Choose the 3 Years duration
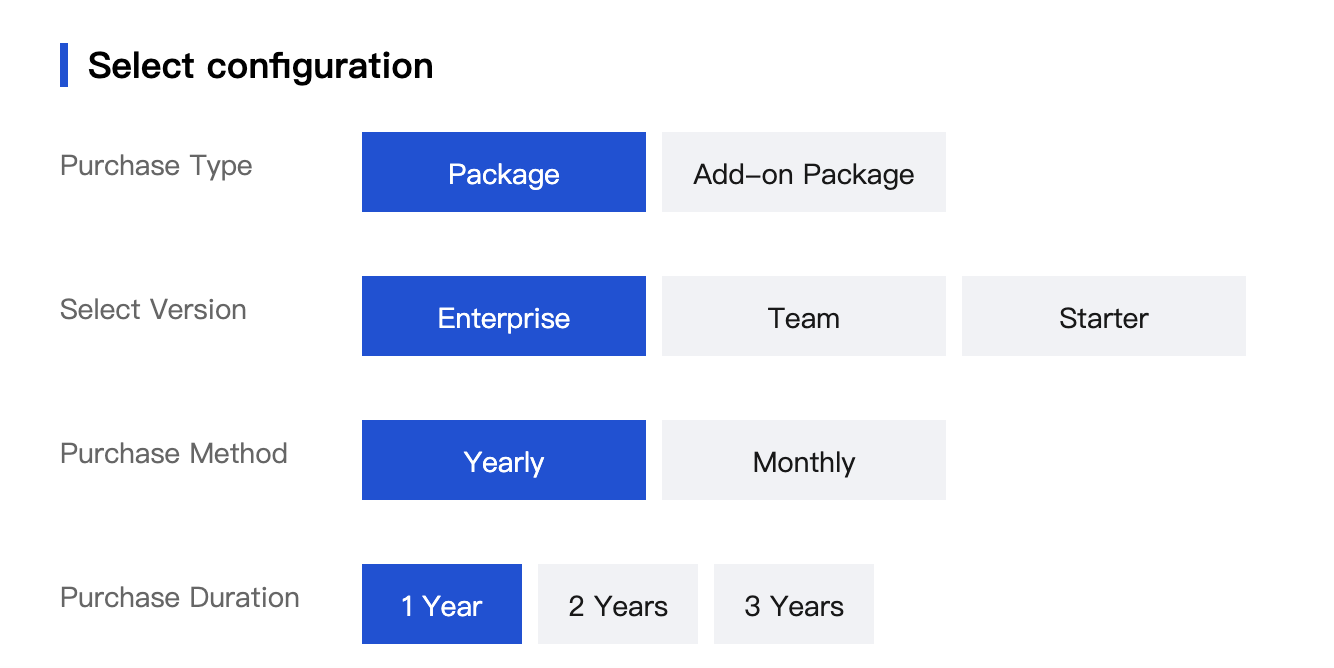This screenshot has width=1334, height=668. point(793,604)
